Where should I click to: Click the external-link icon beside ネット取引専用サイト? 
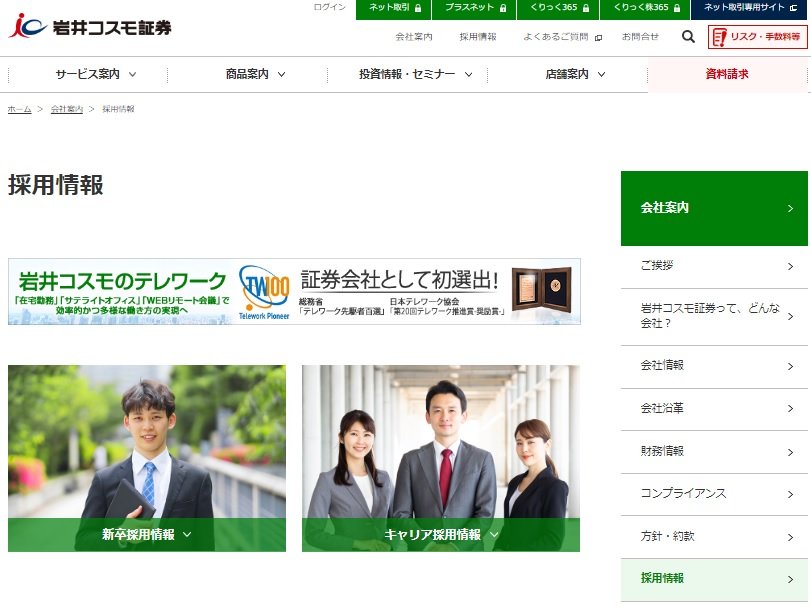[793, 8]
